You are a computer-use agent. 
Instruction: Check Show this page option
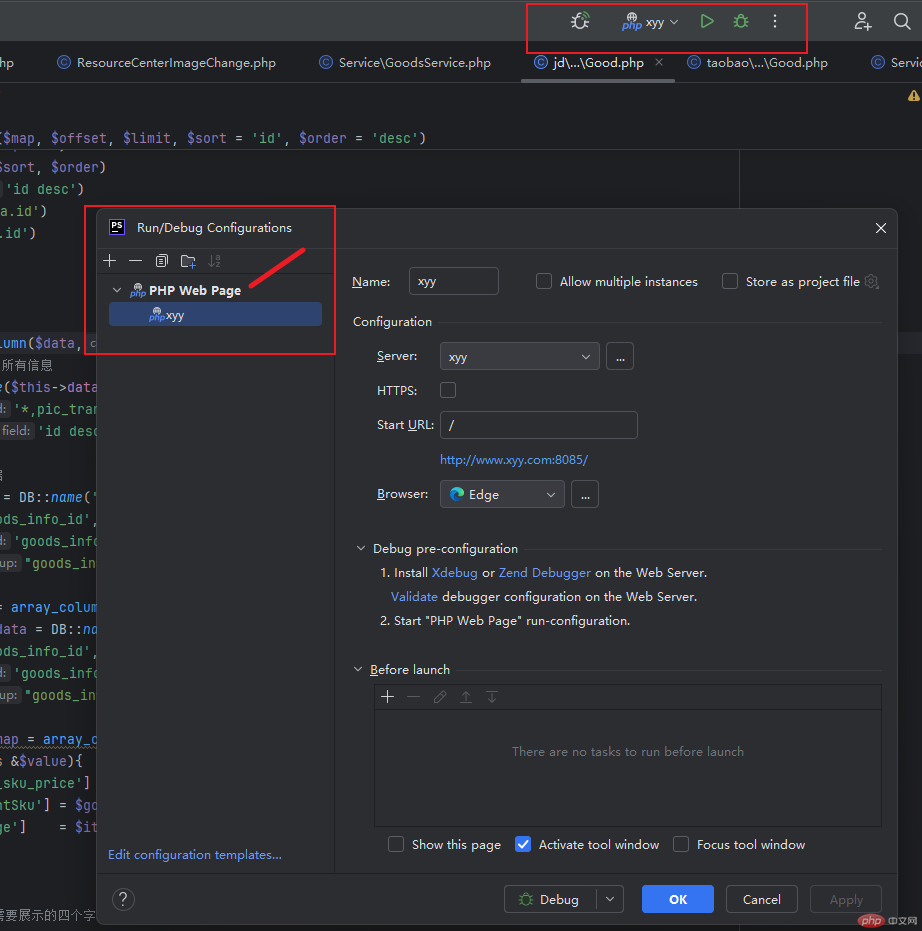click(x=396, y=844)
